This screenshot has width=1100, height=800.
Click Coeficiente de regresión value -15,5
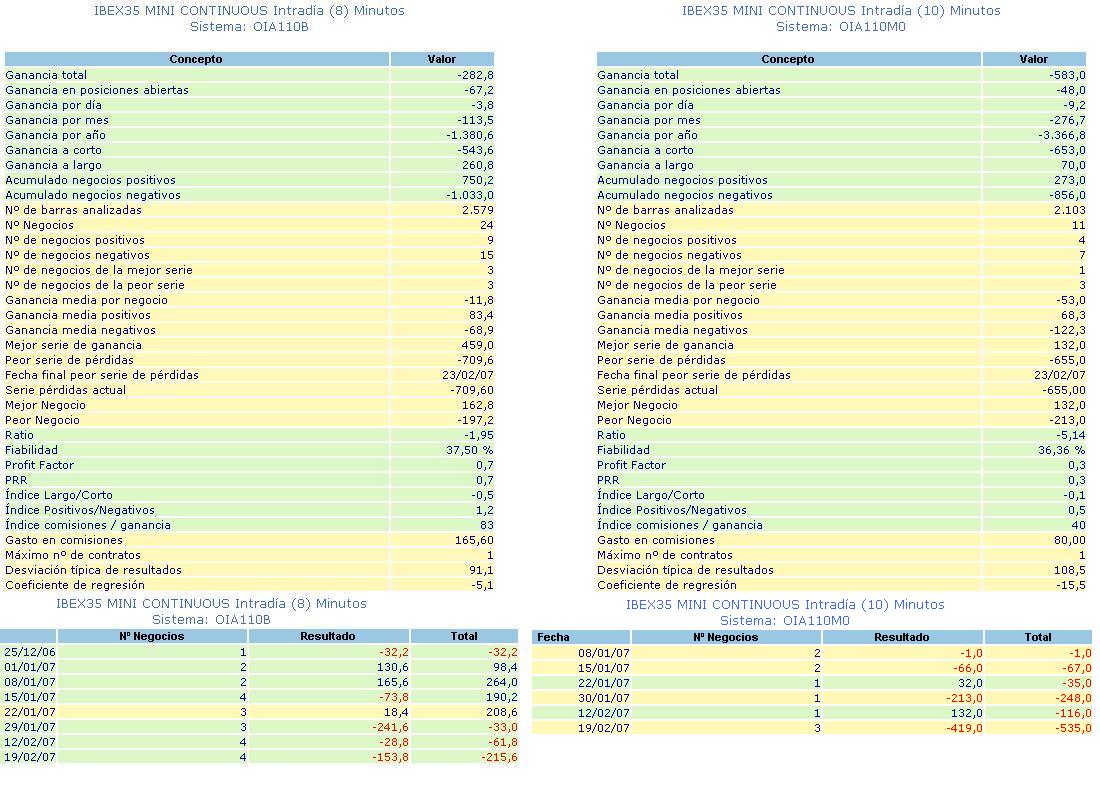click(1071, 585)
